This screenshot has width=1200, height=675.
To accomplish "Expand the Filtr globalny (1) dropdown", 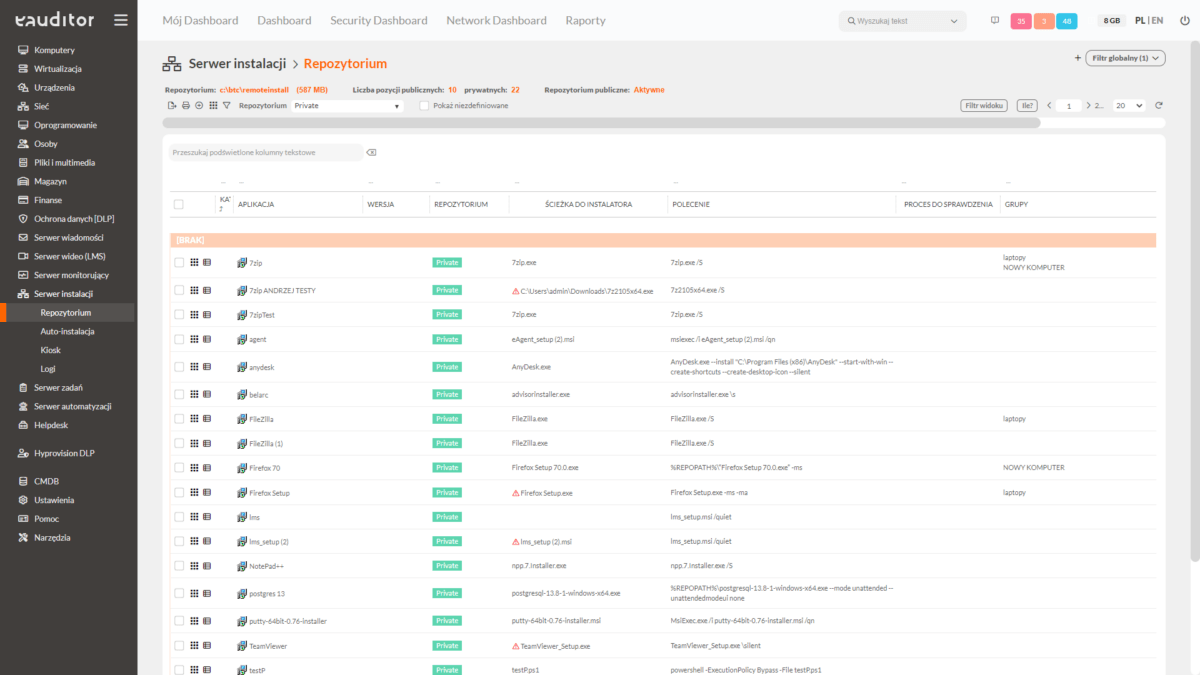I will pyautogui.click(x=1125, y=59).
